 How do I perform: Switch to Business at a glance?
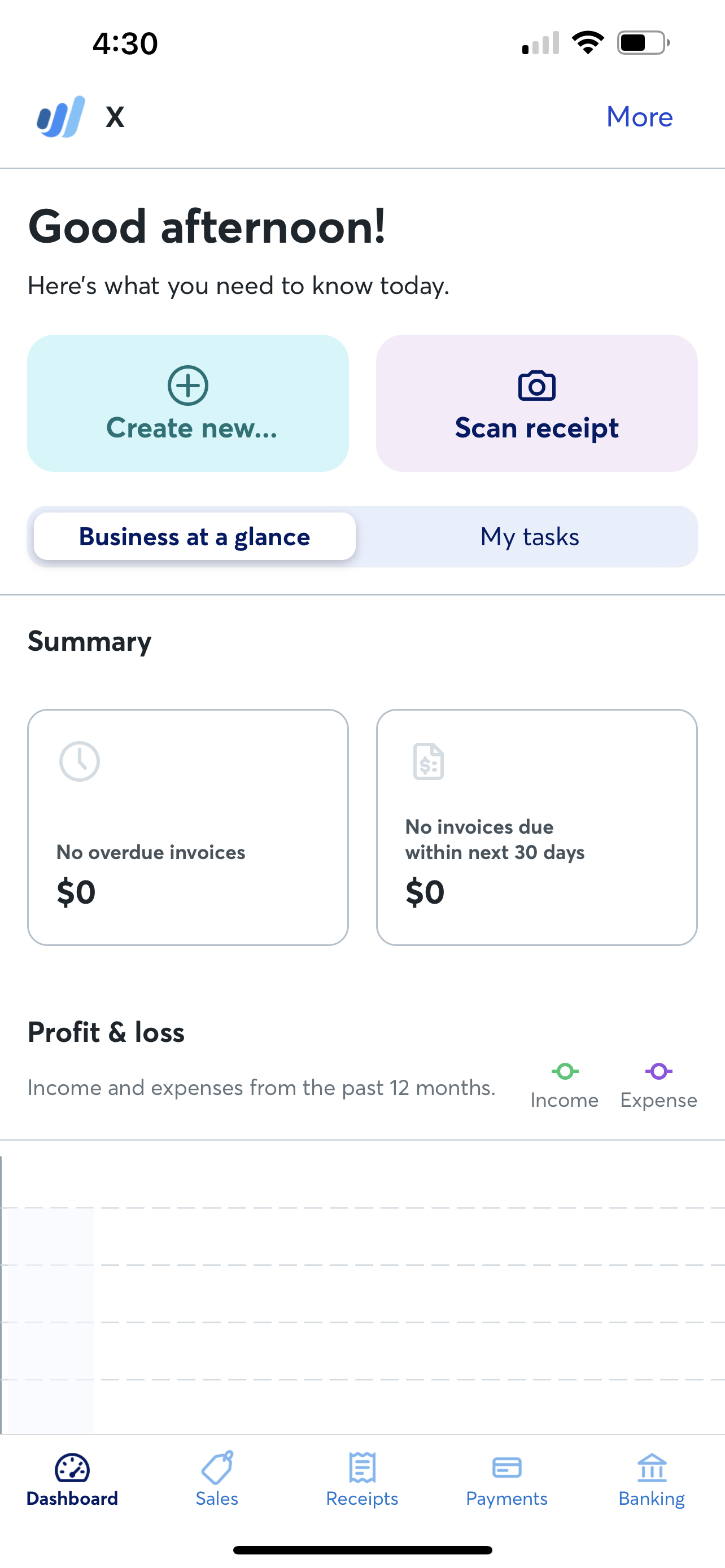coord(195,536)
